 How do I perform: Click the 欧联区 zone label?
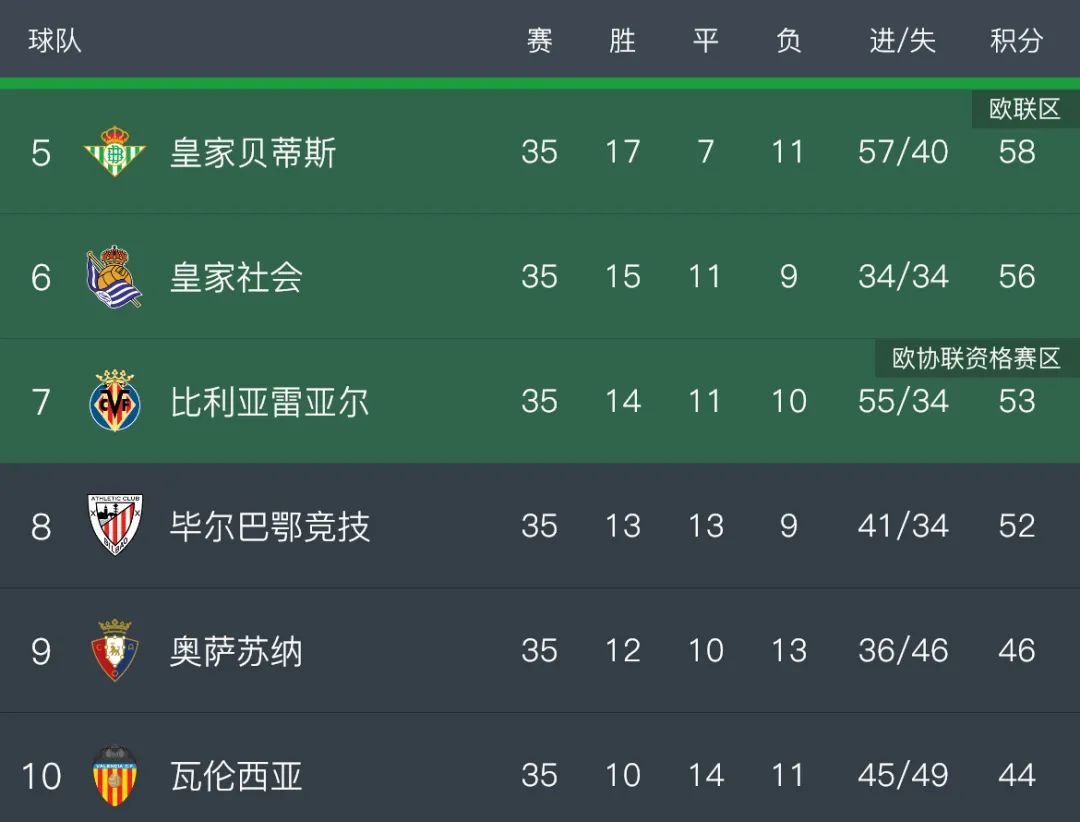click(x=1025, y=109)
